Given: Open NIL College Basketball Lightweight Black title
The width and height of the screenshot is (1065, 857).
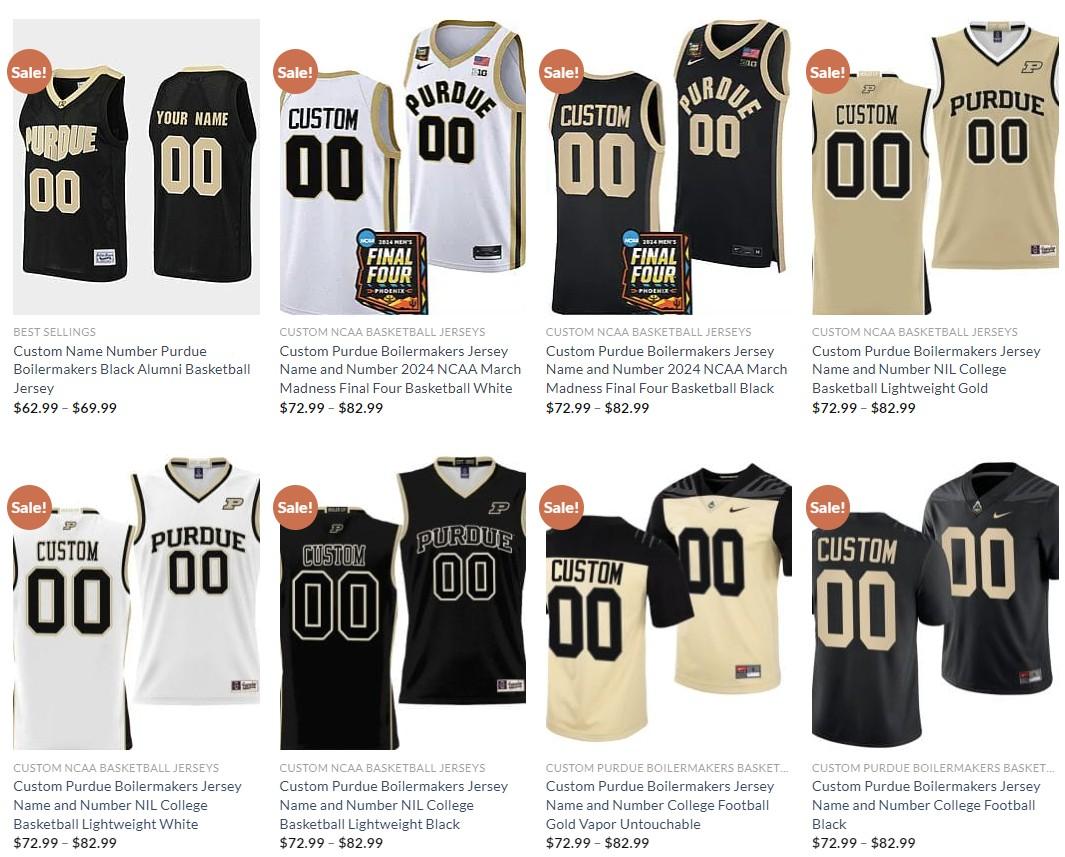Looking at the screenshot, I should tap(394, 805).
